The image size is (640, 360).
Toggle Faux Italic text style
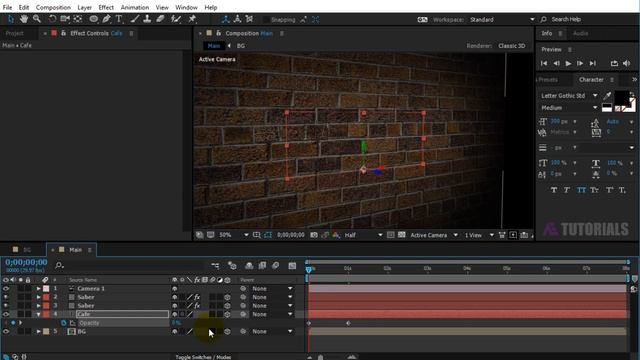point(567,190)
